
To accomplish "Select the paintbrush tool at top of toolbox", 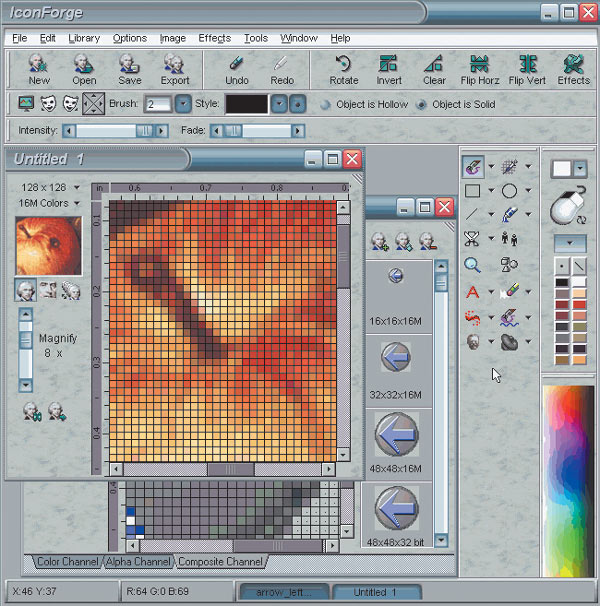I will tap(473, 167).
